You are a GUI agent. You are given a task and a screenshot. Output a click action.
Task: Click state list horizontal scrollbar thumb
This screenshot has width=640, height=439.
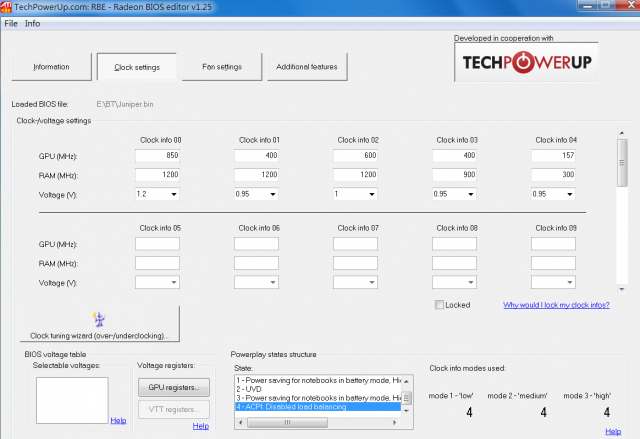point(287,423)
